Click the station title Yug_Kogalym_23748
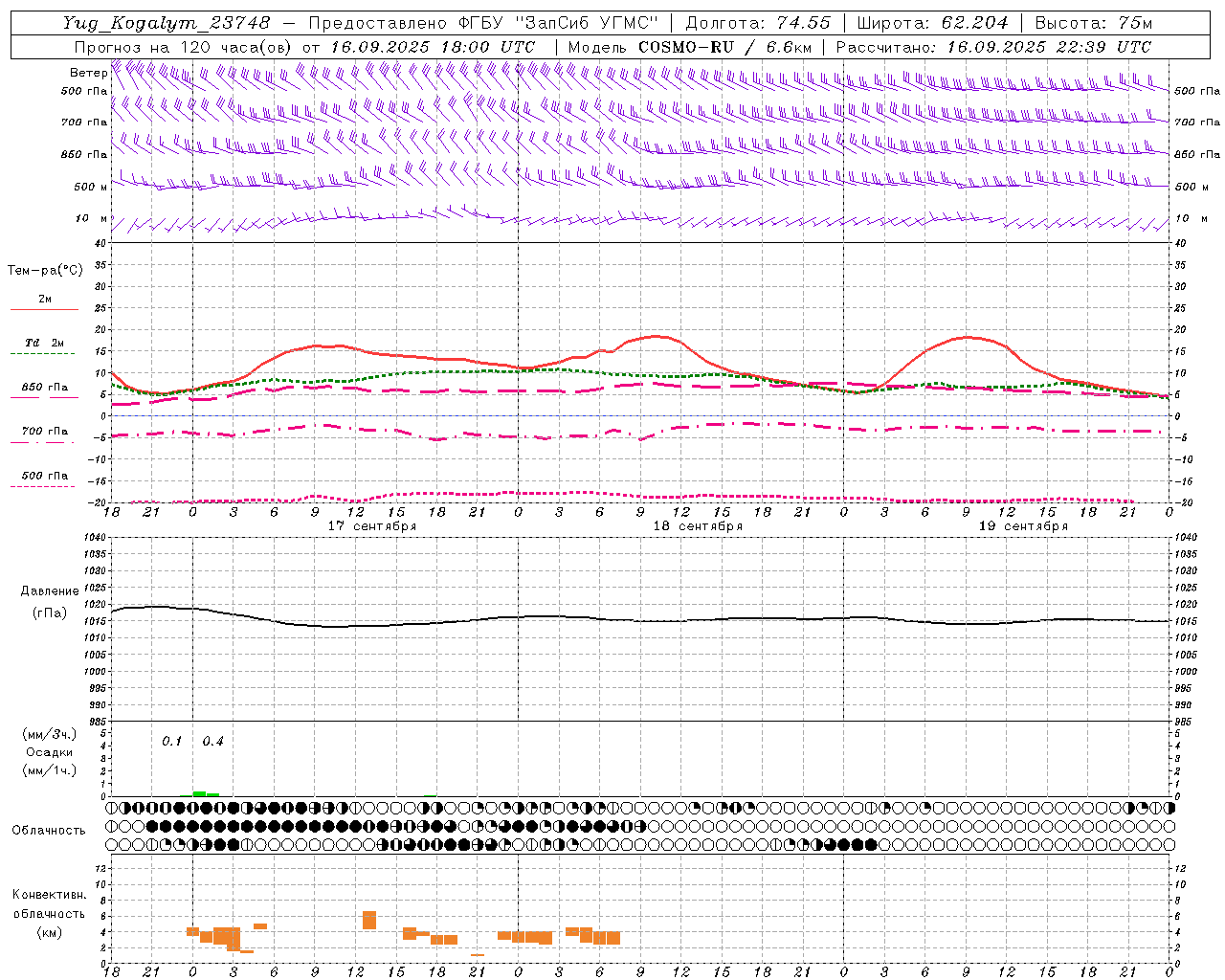The width and height of the screenshot is (1225, 980). pos(167,23)
